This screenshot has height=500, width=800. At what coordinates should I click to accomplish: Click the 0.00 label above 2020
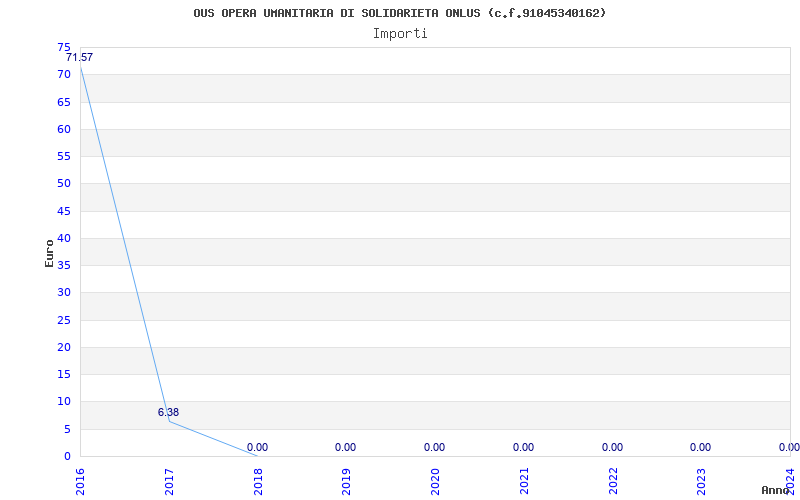click(x=434, y=447)
